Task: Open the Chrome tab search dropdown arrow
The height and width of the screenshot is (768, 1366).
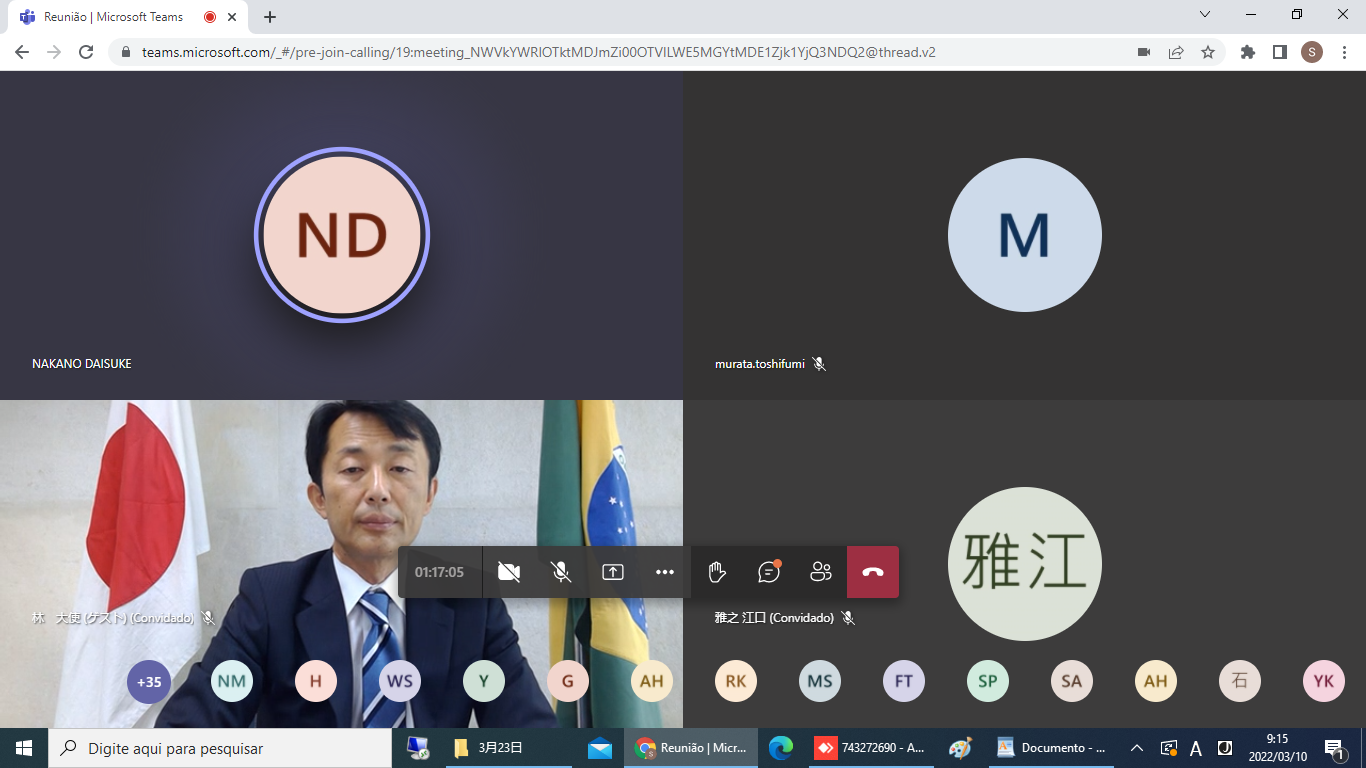Action: click(1205, 15)
